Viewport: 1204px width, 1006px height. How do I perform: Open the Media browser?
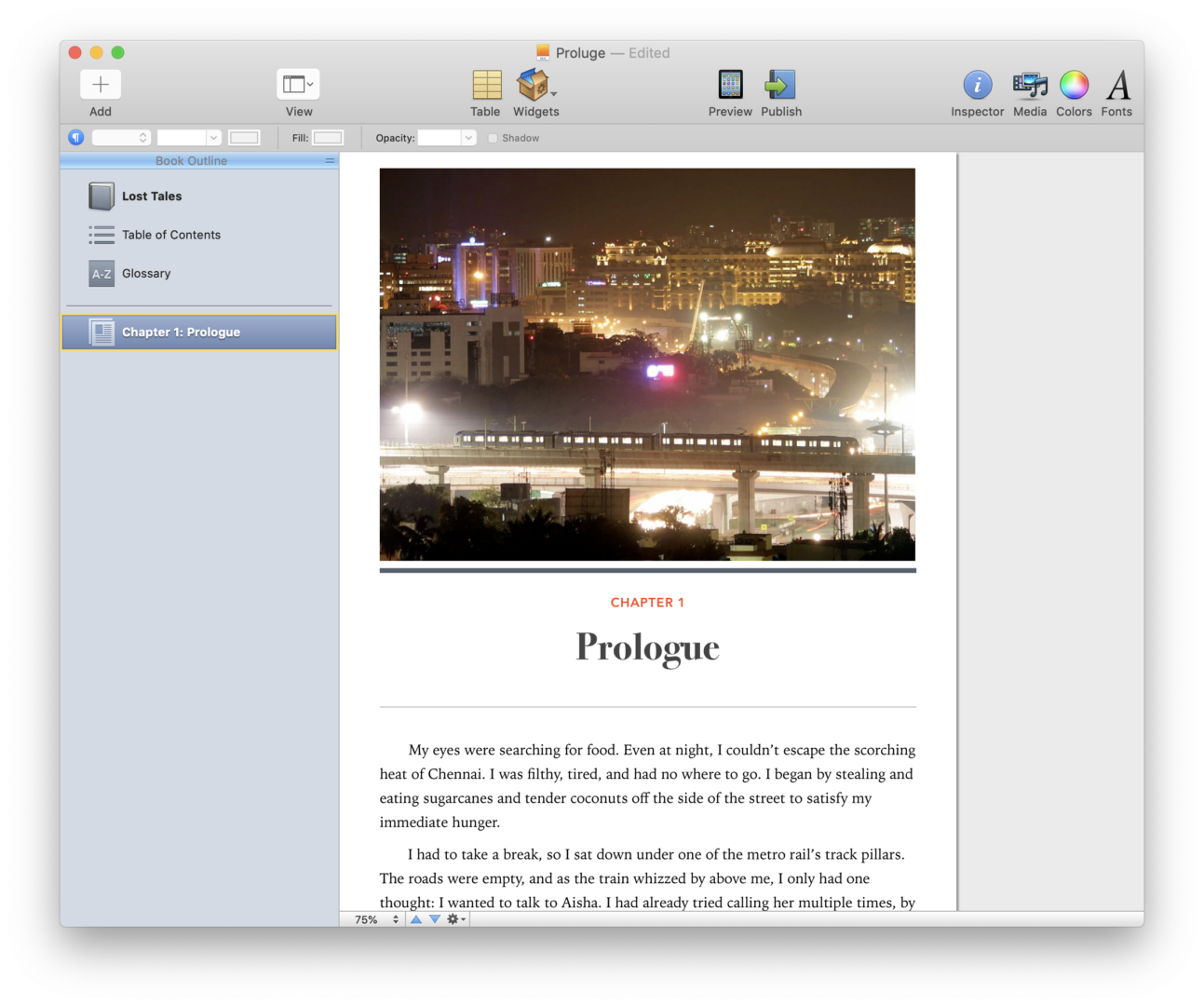pos(1030,85)
